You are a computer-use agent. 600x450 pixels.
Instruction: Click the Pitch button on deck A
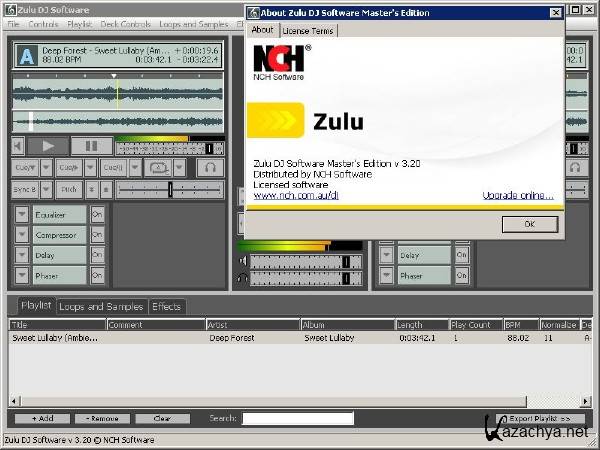coord(68,189)
